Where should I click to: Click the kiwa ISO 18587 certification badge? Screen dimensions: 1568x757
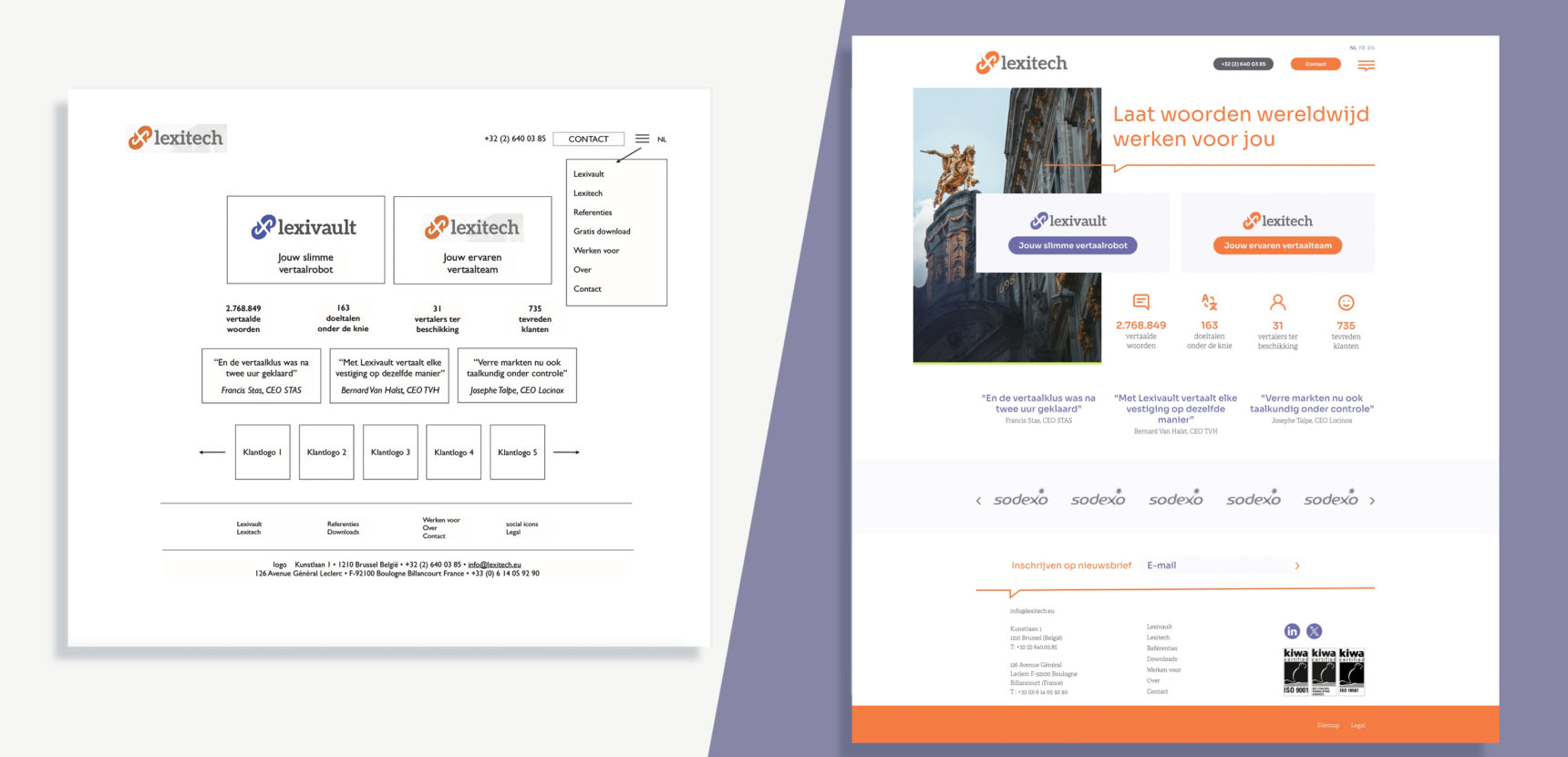point(1351,671)
